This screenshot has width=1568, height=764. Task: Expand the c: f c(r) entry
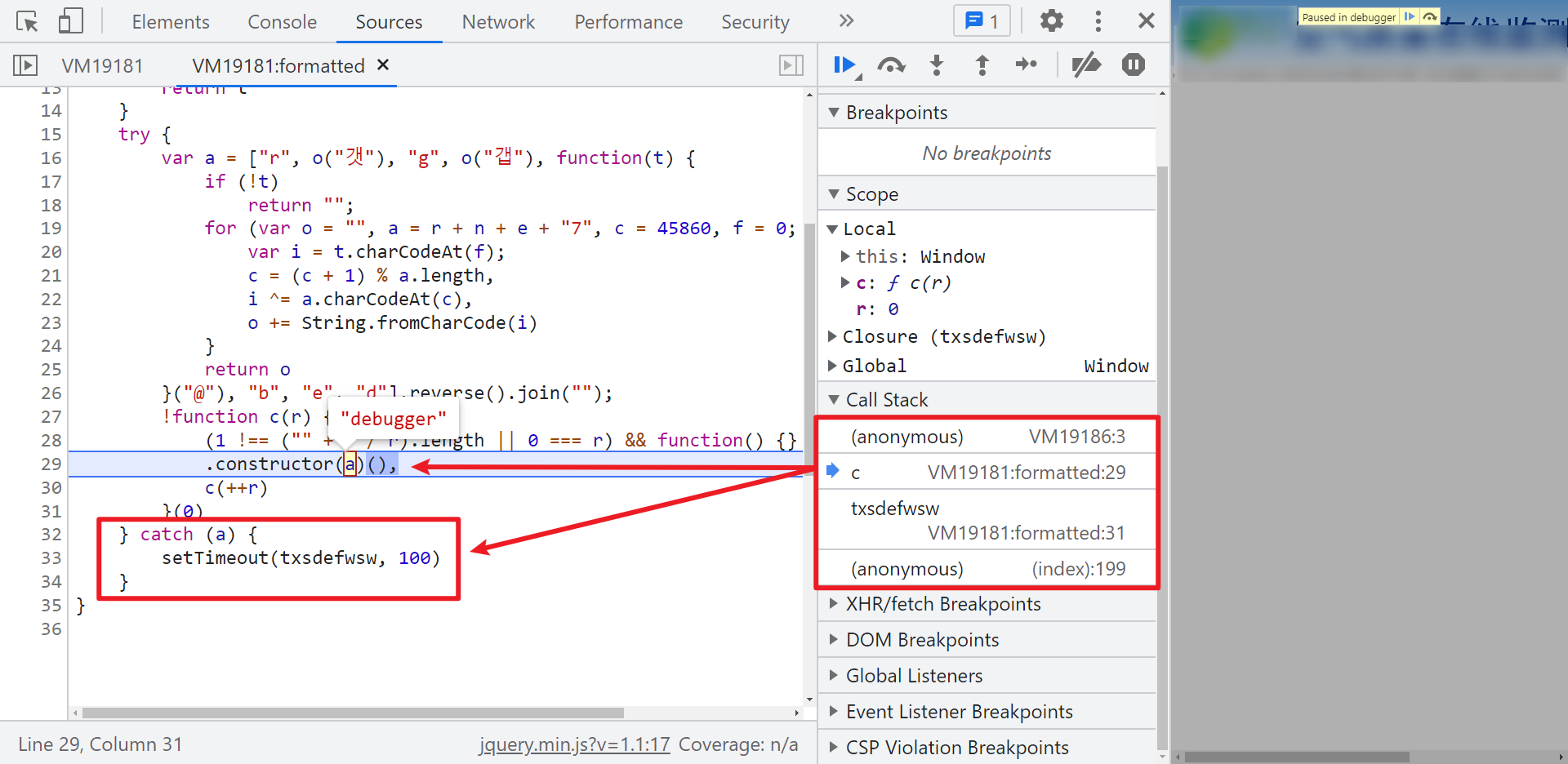click(846, 282)
